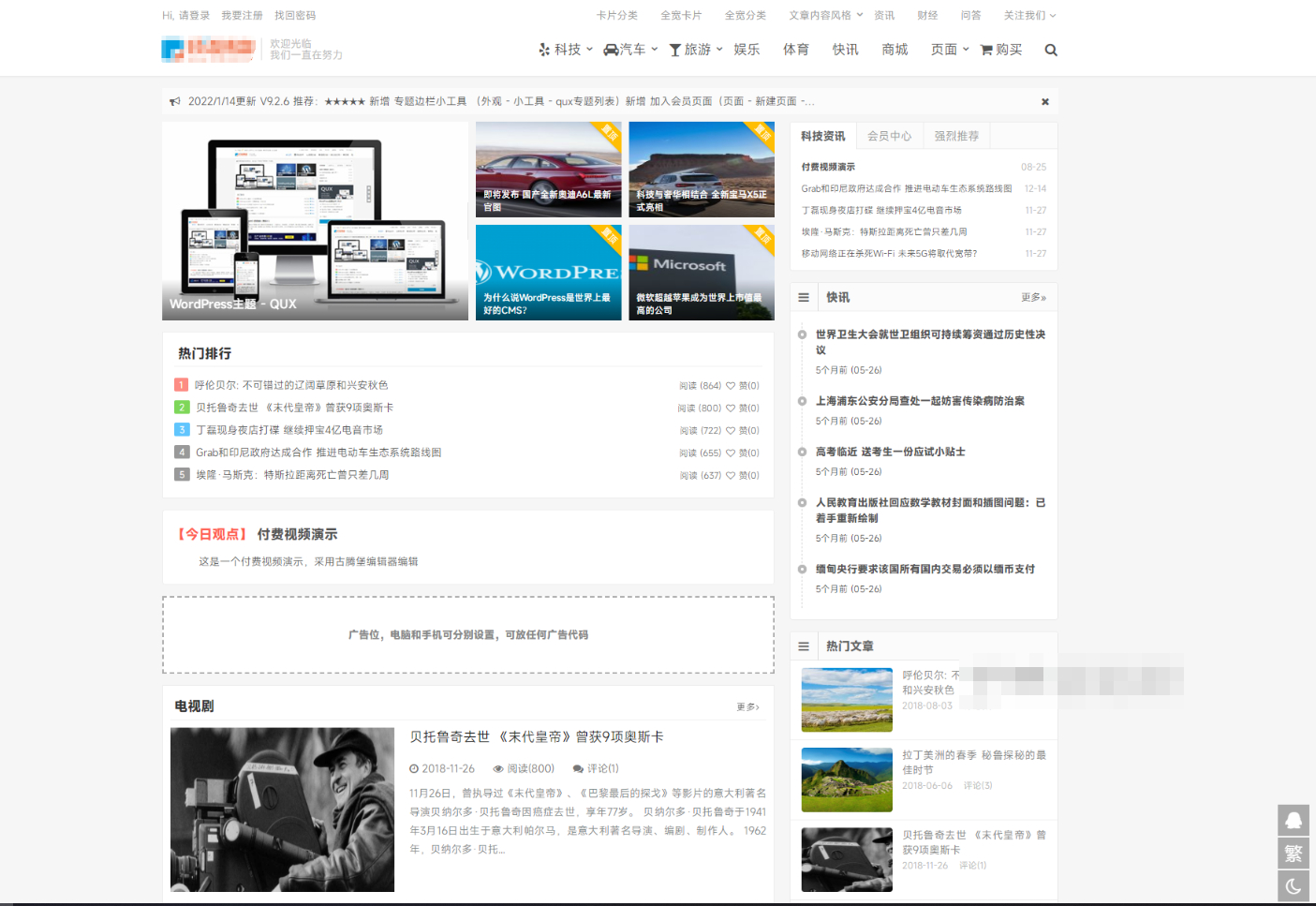The image size is (1316, 906).
Task: Open 拉丁美洲的春季 hot article title
Action: [x=974, y=762]
